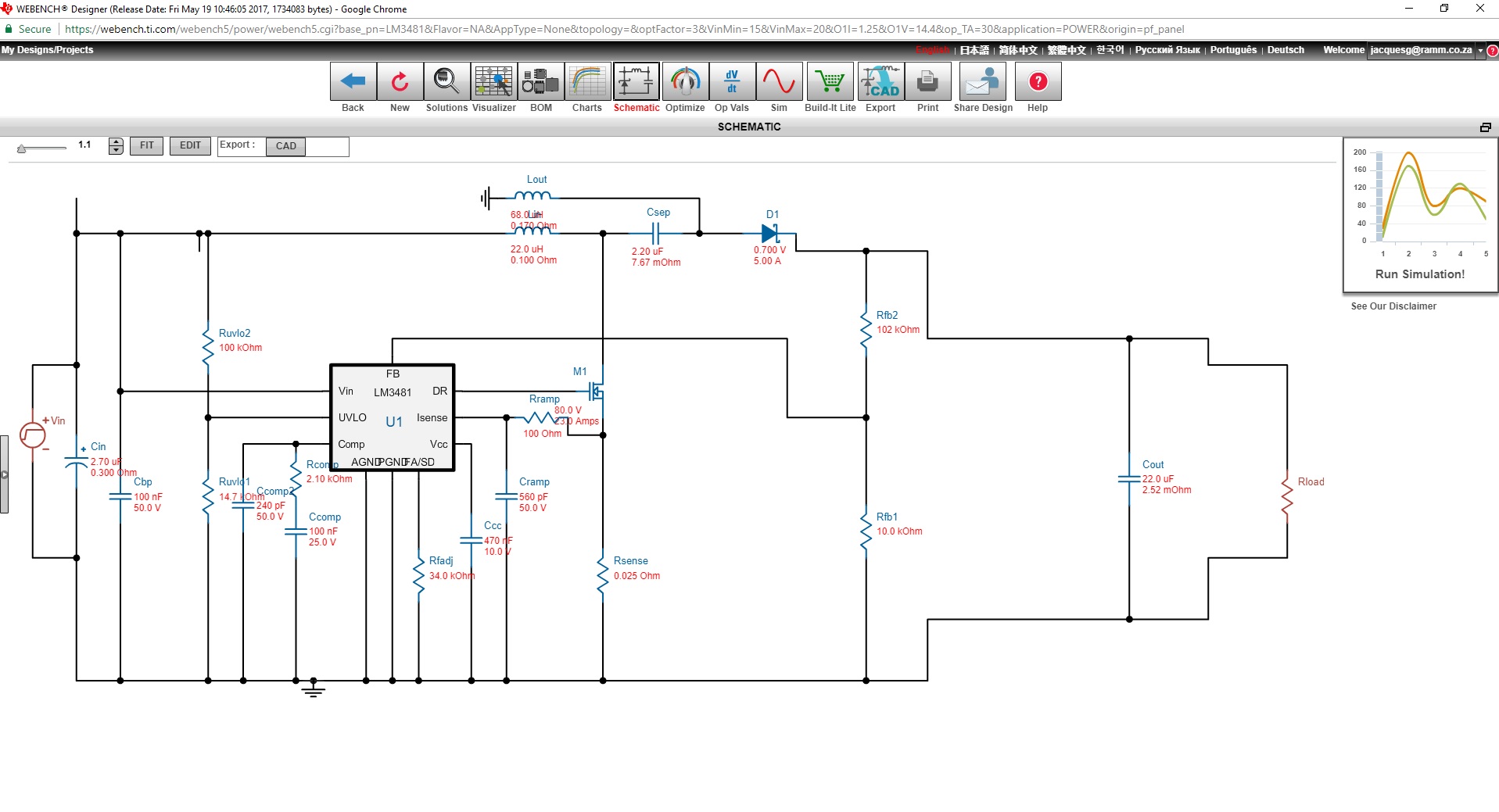Image resolution: width=1499 pixels, height=812 pixels.
Task: Click the Back arrow toolbar icon
Action: click(353, 81)
